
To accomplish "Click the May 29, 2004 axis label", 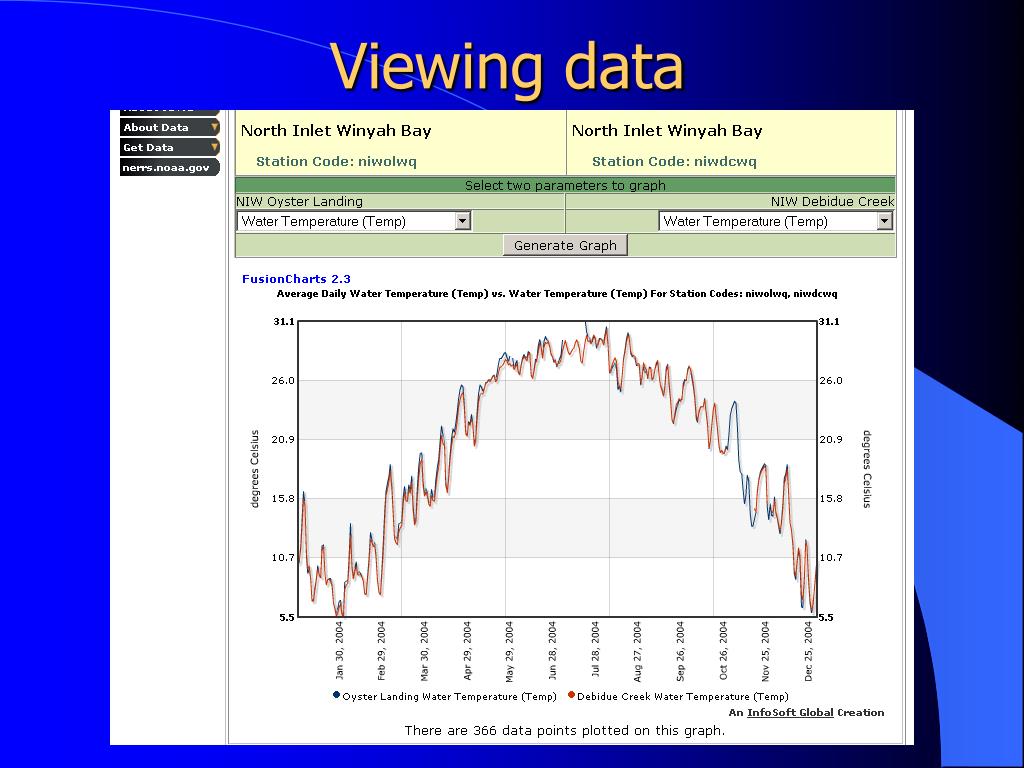I will (x=509, y=650).
